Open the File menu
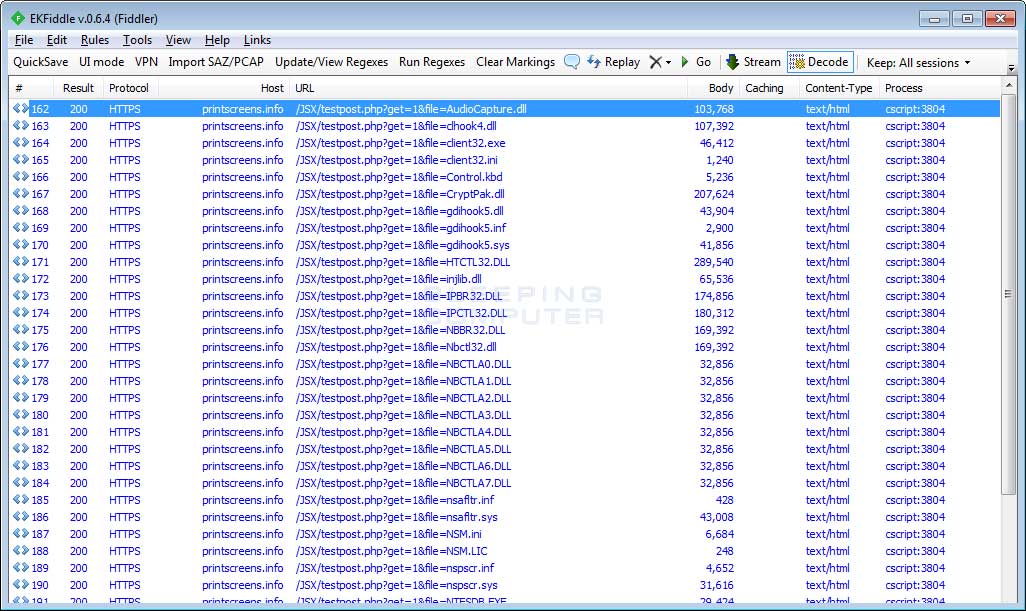This screenshot has width=1026, height=611. point(24,40)
